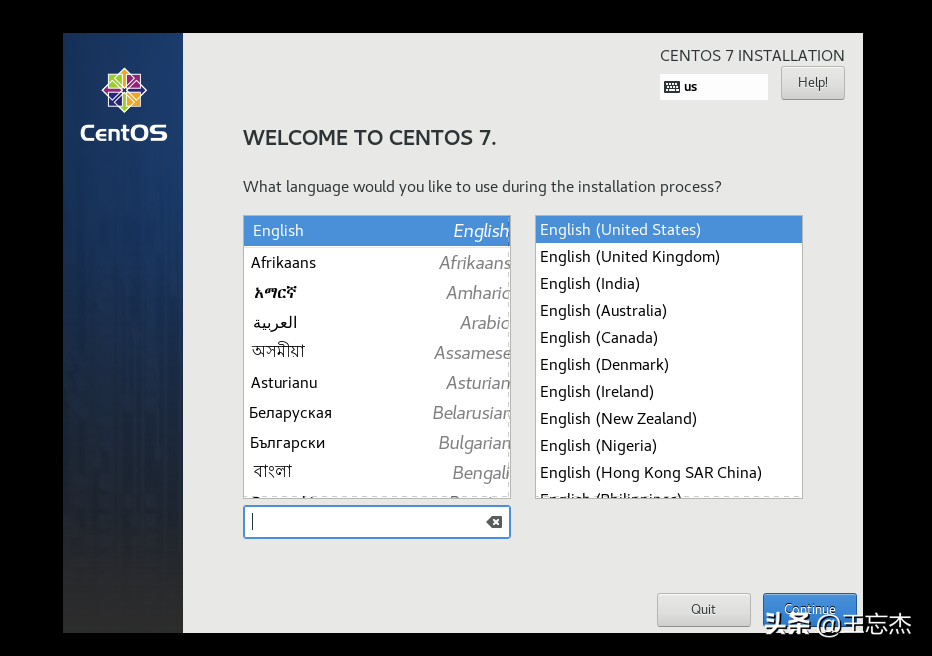Image resolution: width=932 pixels, height=656 pixels.
Task: Select the Assamese language row
Action: 377,352
